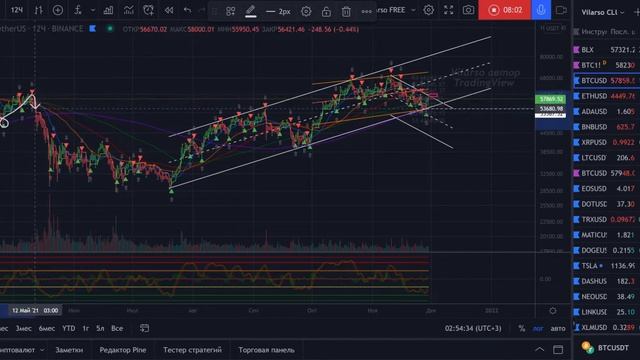The height and width of the screenshot is (360, 640).
Task: Select TRXUSD in the watchlist
Action: (x=607, y=220)
